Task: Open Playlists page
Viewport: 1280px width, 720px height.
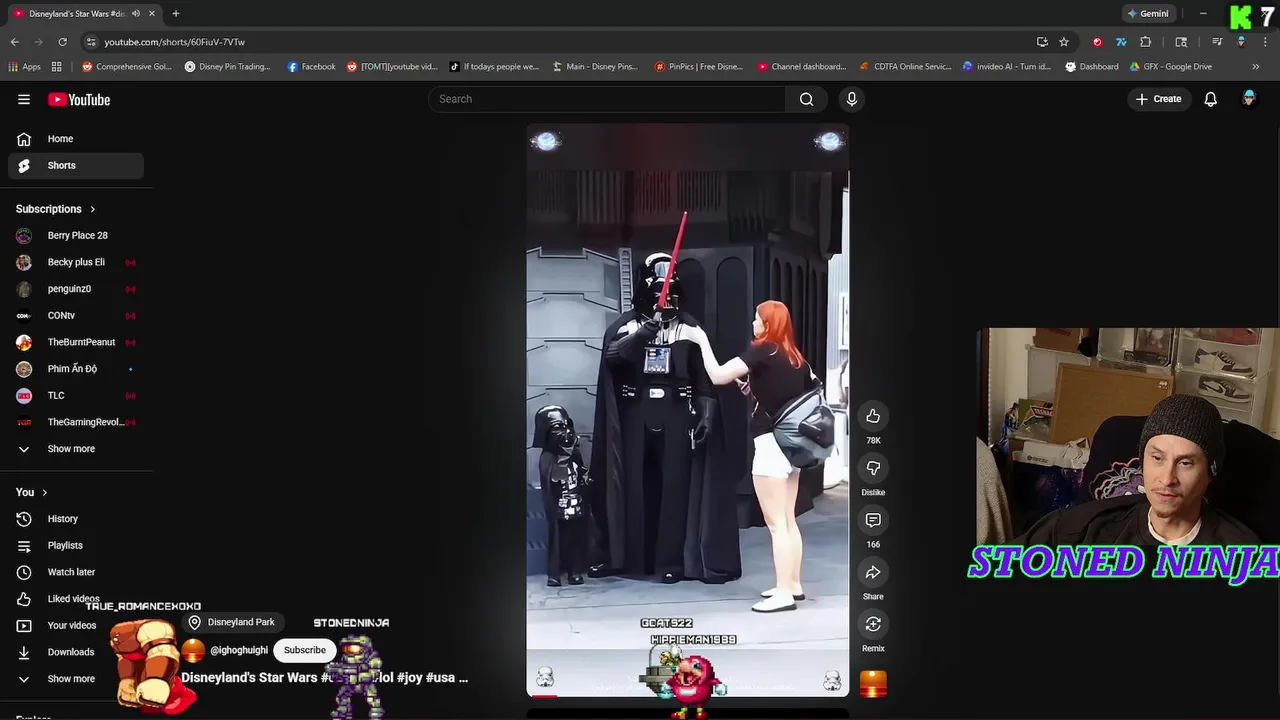Action: pyautogui.click(x=76, y=545)
